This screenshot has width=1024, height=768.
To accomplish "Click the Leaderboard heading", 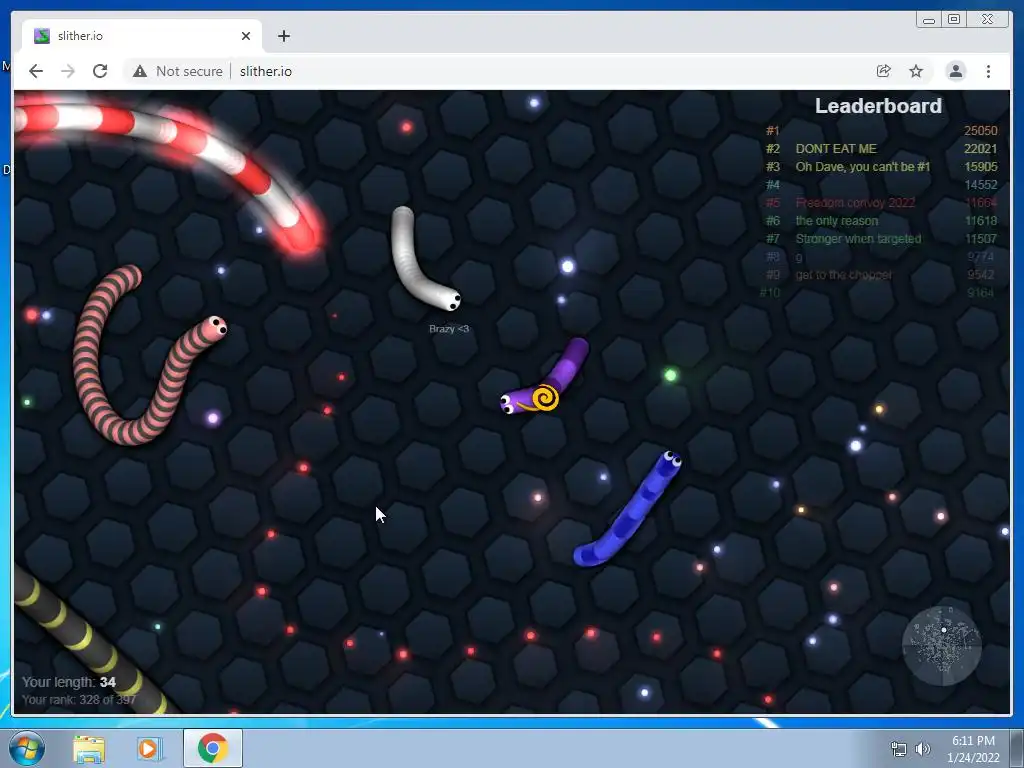I will point(878,106).
